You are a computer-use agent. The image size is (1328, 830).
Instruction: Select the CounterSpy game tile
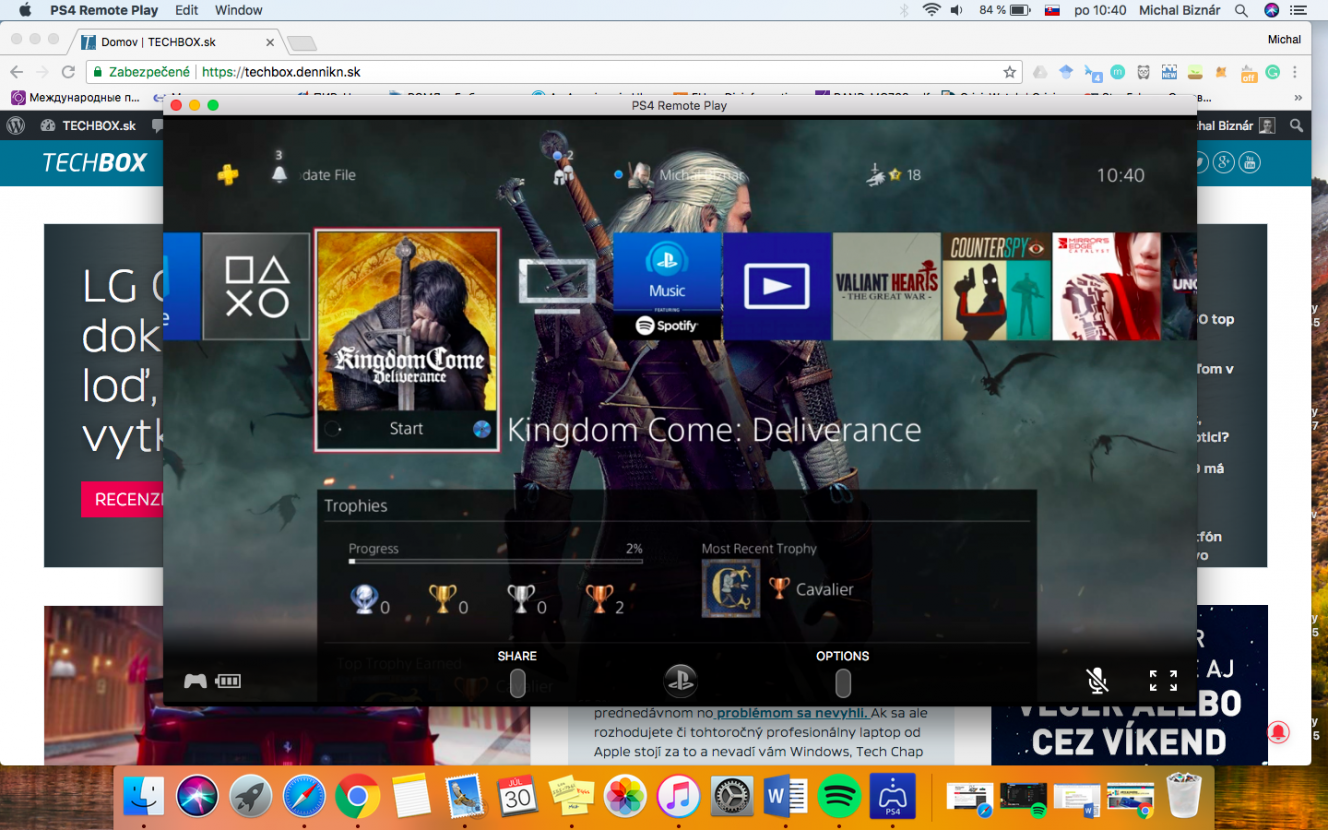[997, 286]
